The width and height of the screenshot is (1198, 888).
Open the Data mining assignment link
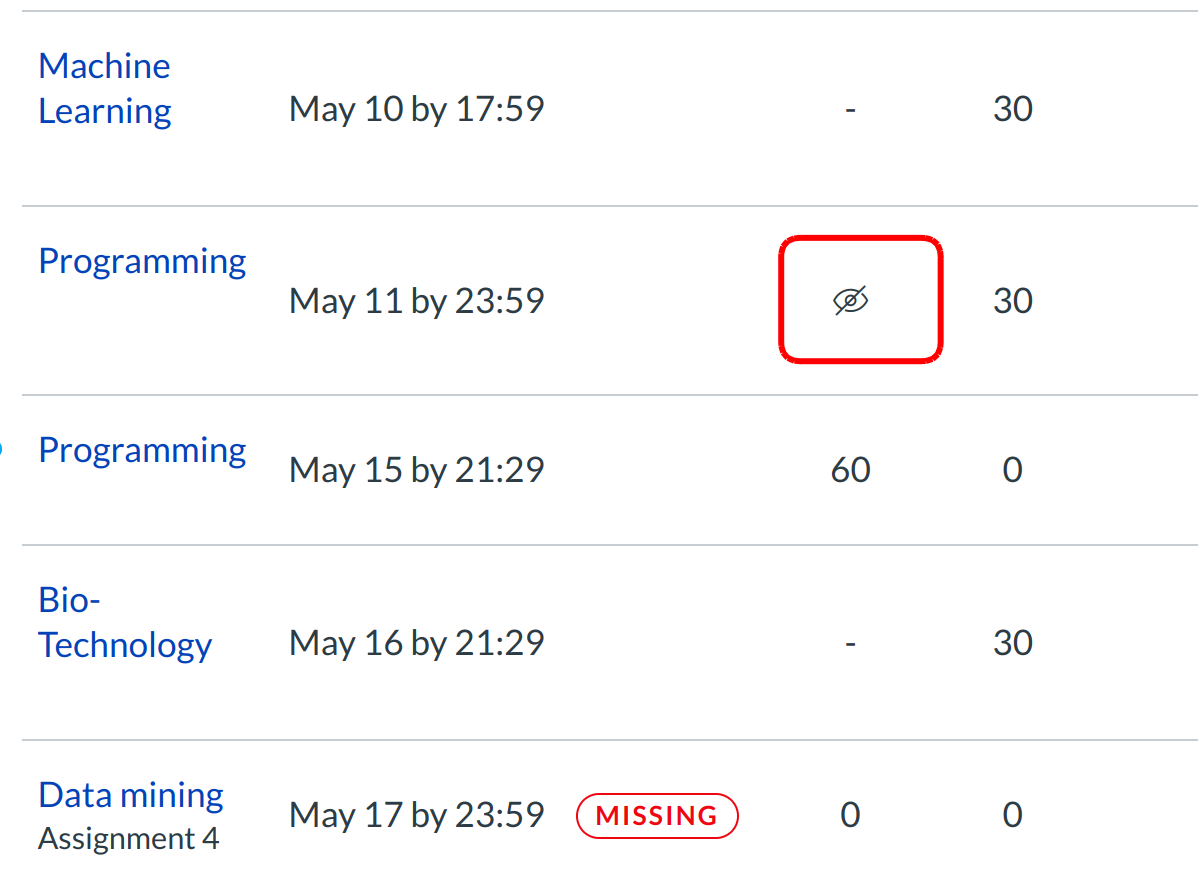(x=131, y=795)
